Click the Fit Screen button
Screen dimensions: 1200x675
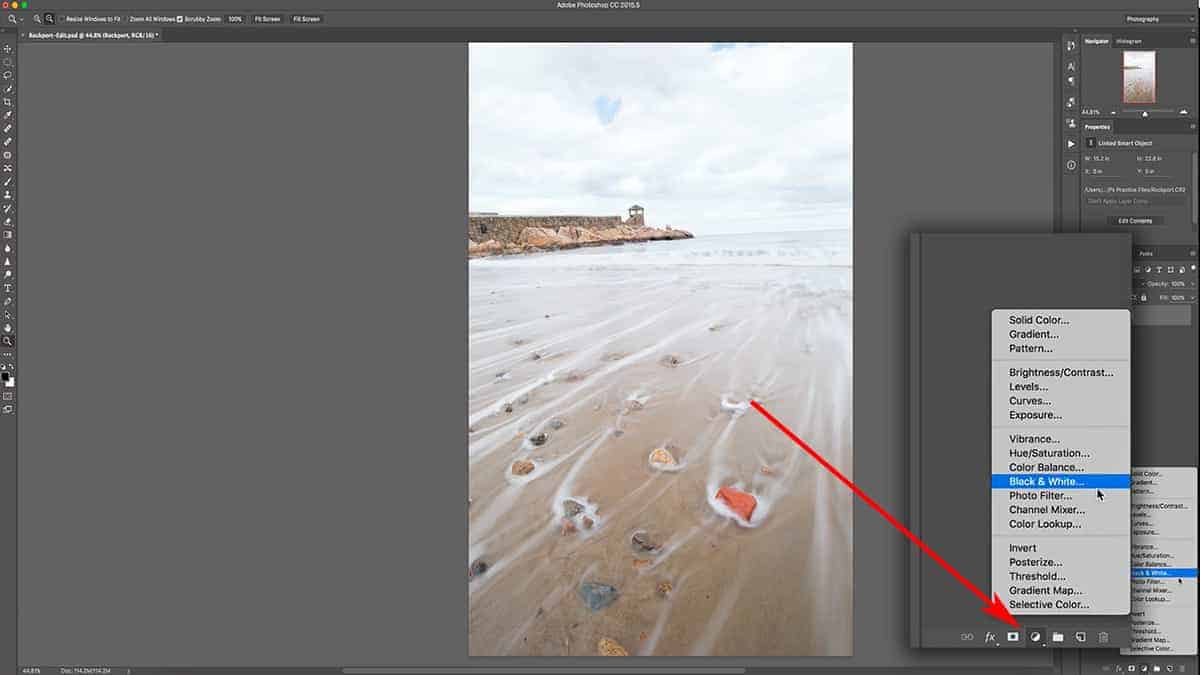tap(267, 19)
